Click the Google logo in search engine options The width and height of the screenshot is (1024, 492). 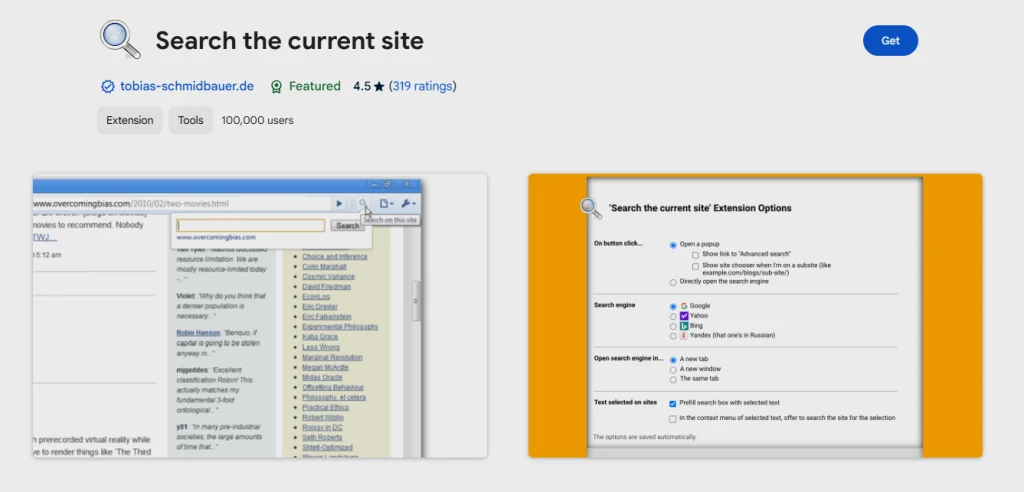(683, 305)
